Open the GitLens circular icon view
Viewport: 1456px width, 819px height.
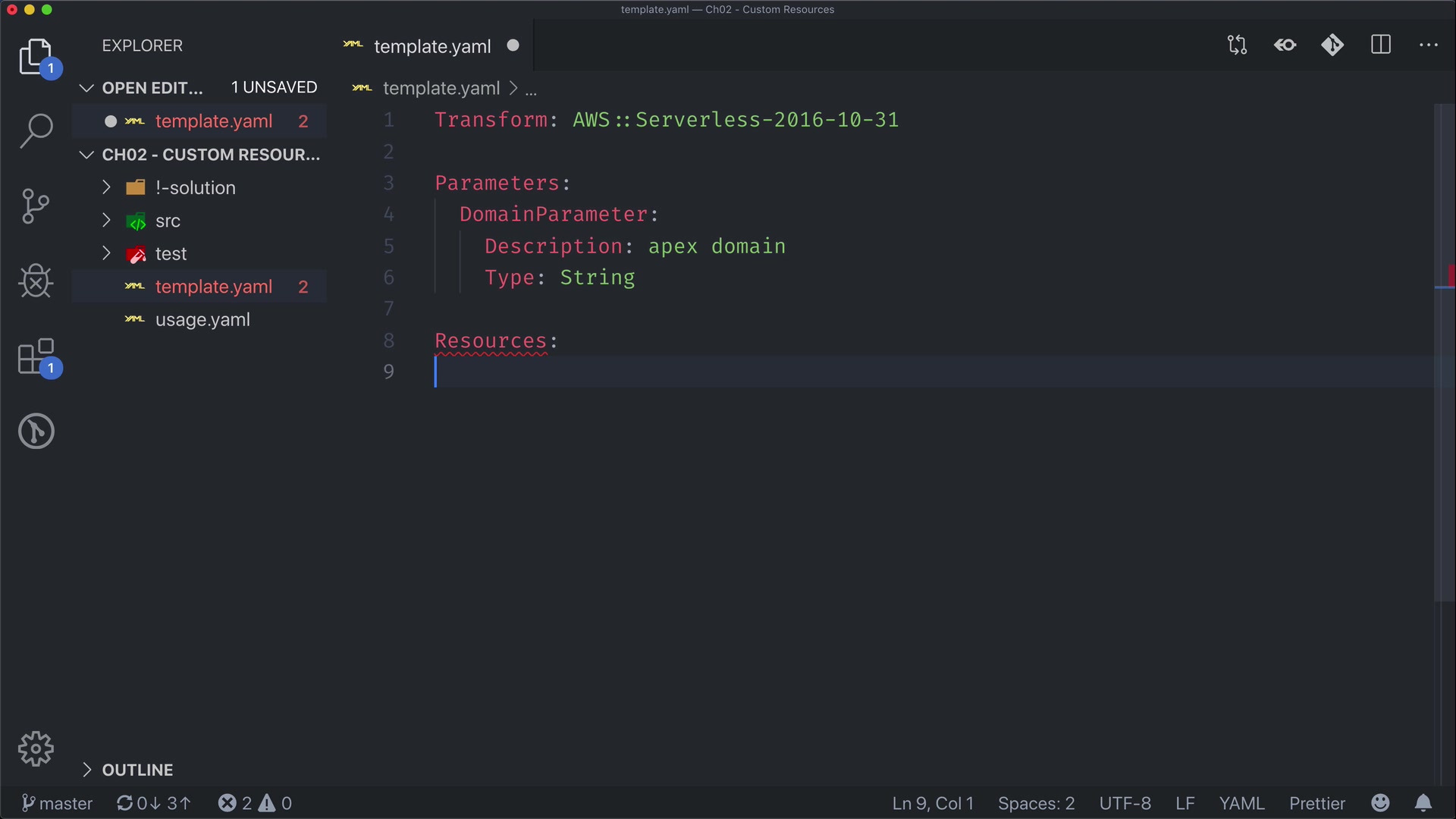tap(36, 431)
